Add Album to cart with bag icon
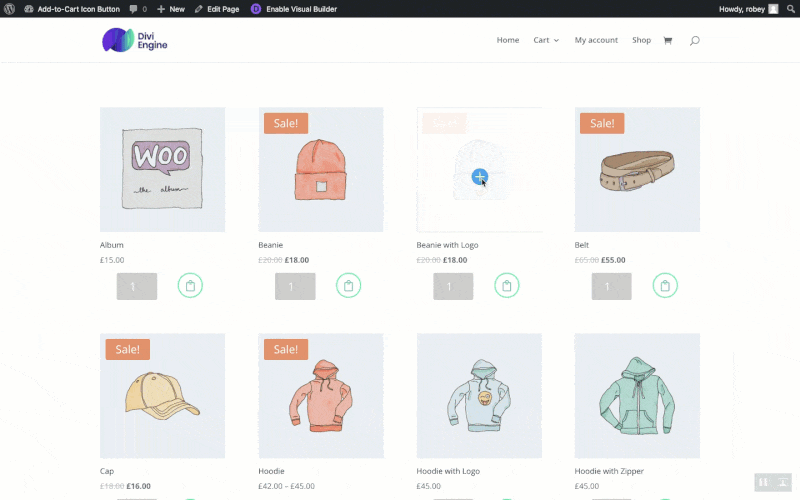The height and width of the screenshot is (500, 800). click(190, 286)
